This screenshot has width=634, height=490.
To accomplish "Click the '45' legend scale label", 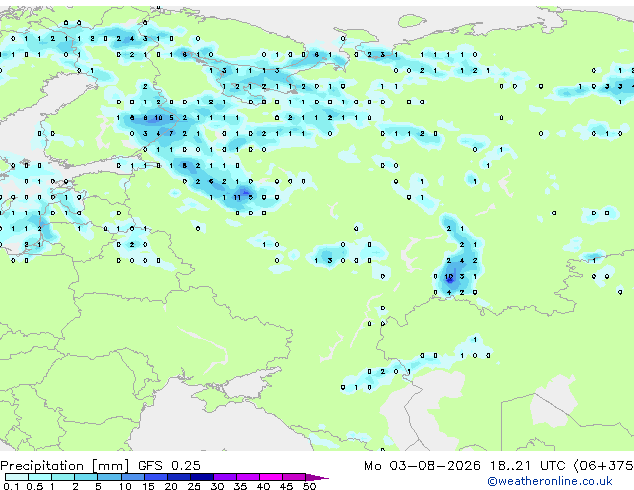I will pos(286,486).
